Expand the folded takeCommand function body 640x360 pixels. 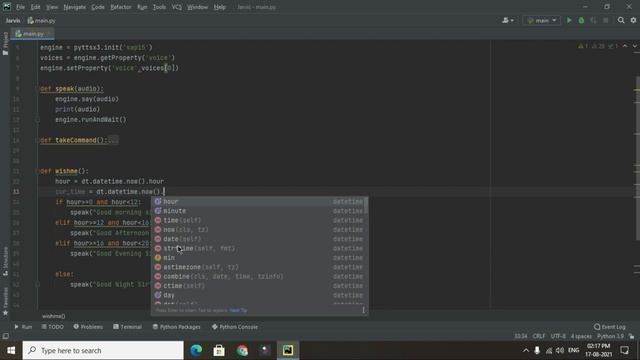[113, 140]
